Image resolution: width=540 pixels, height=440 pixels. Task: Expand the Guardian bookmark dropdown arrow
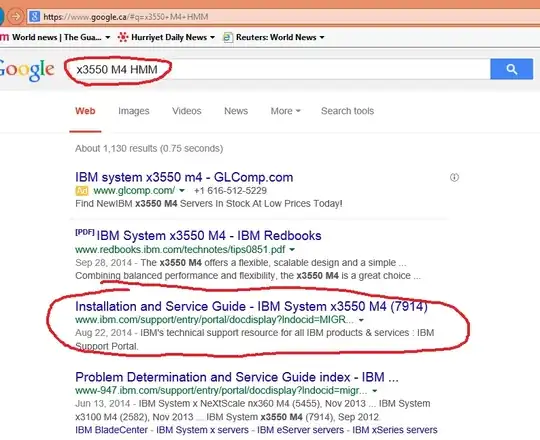pyautogui.click(x=108, y=37)
